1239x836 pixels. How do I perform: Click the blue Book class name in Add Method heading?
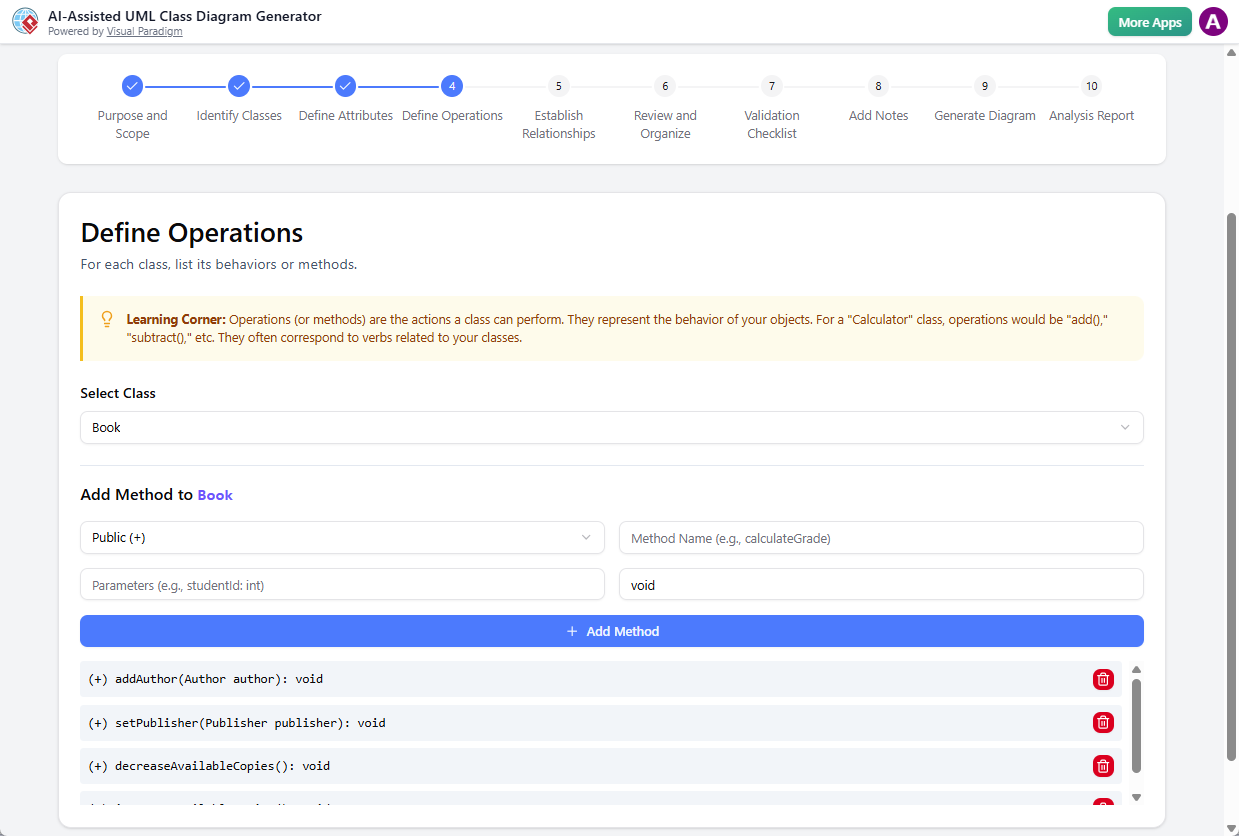point(215,495)
